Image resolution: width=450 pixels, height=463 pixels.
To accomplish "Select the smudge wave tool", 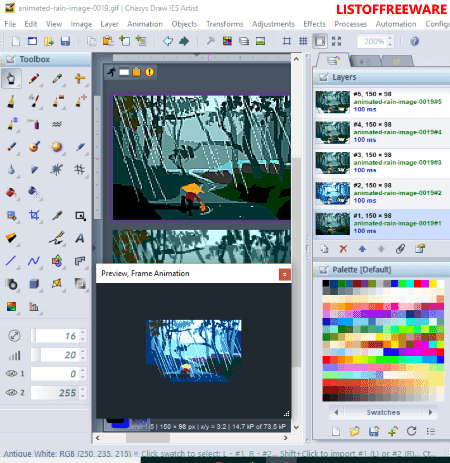I will tap(57, 124).
